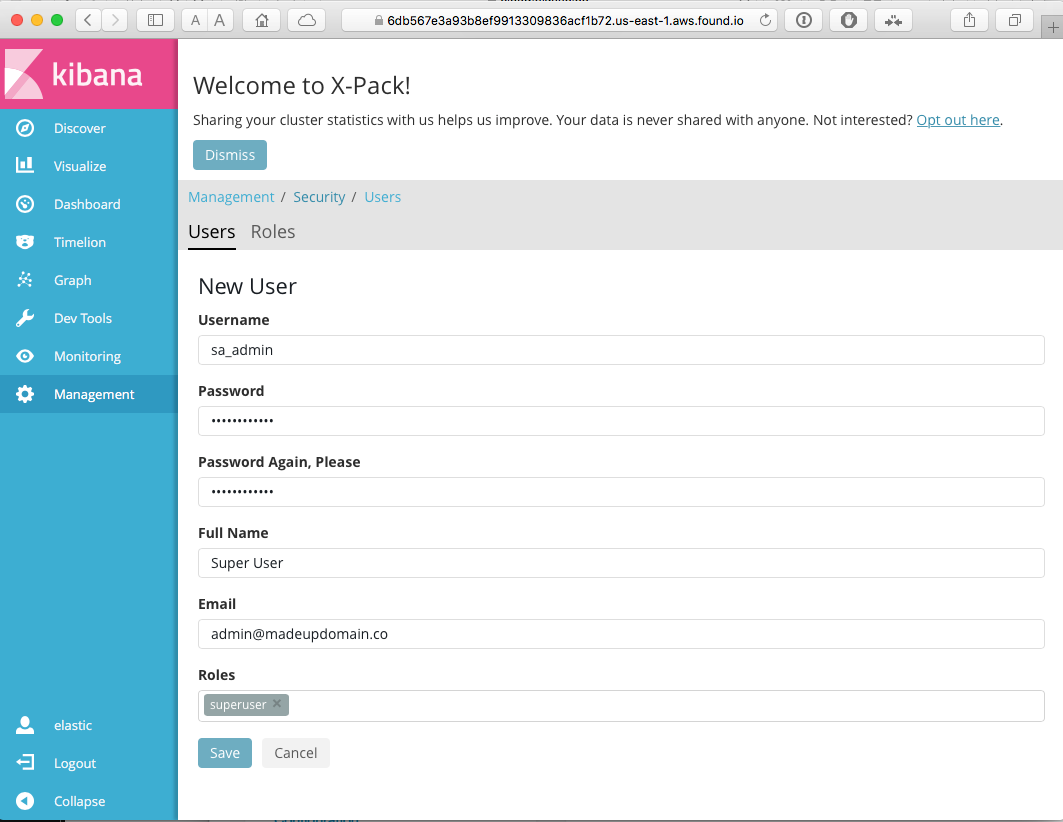1063x822 pixels.
Task: Go to Management breadcrumb
Action: [x=231, y=197]
